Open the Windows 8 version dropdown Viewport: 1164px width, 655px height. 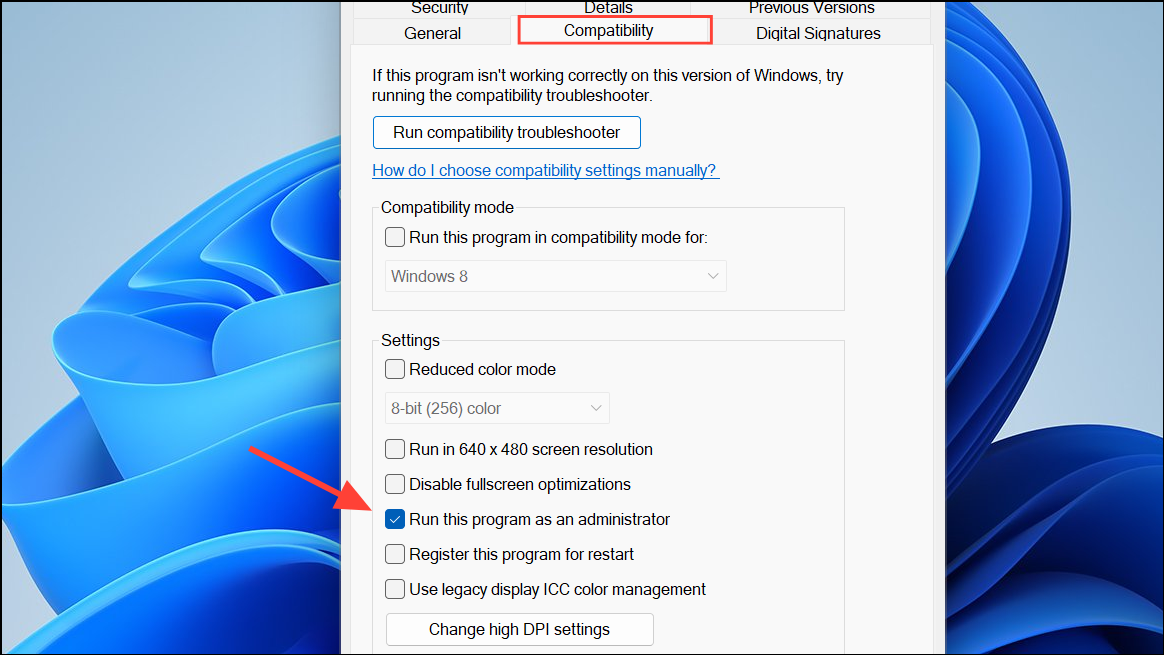555,276
